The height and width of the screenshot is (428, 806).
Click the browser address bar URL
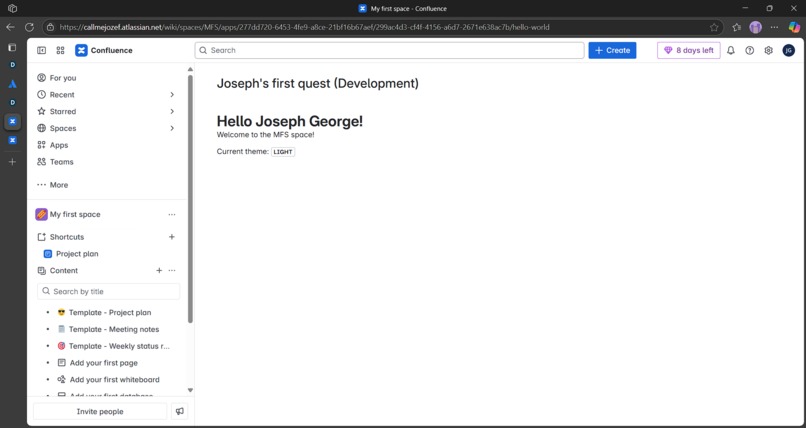[x=304, y=27]
